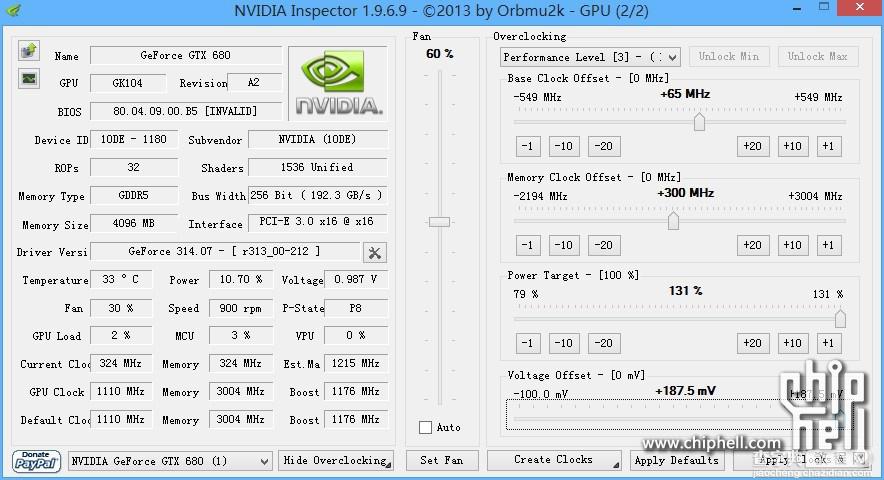Click -10 under Memory Clock Offset
Screen dimensions: 884x480
click(x=563, y=245)
